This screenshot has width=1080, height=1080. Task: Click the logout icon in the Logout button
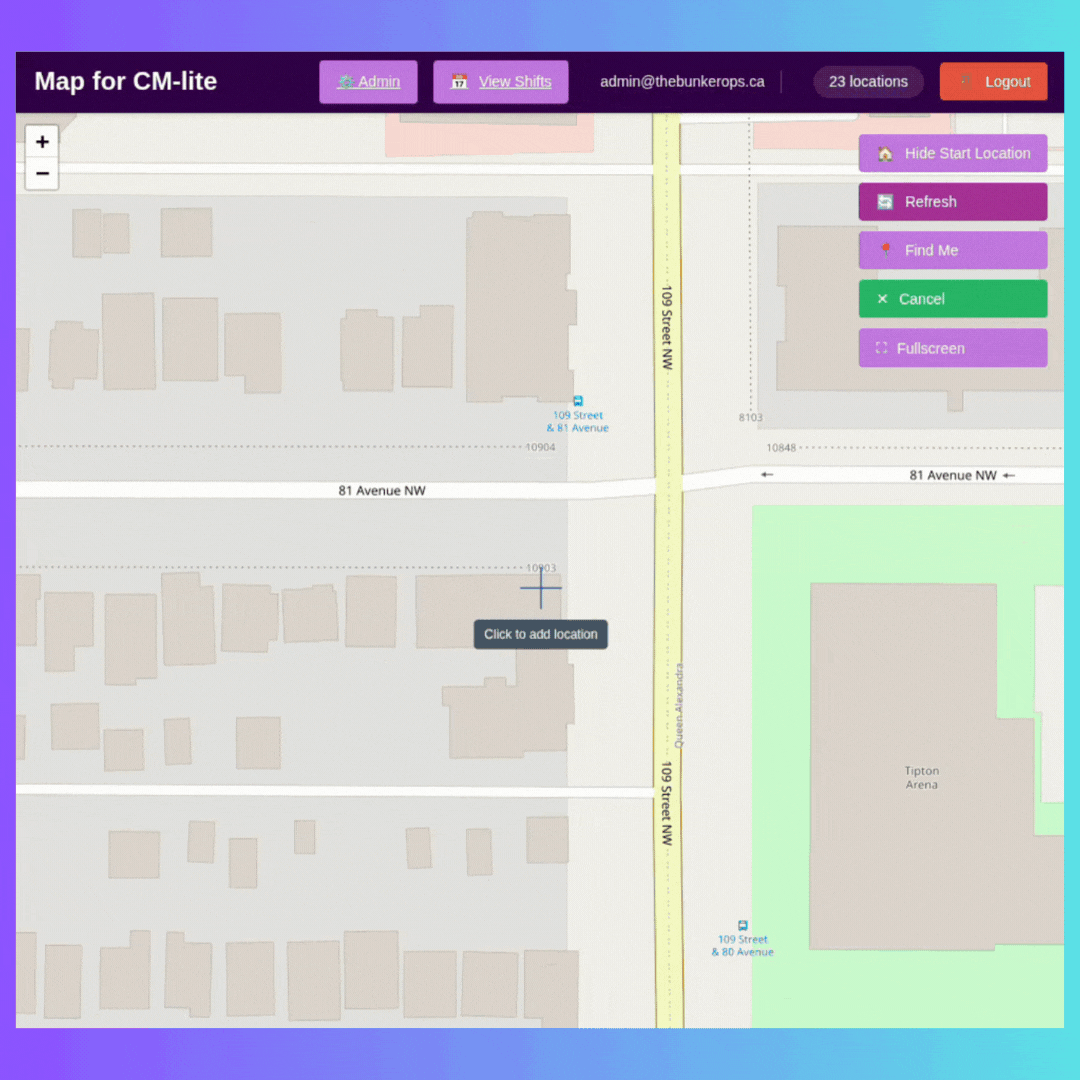coord(964,81)
